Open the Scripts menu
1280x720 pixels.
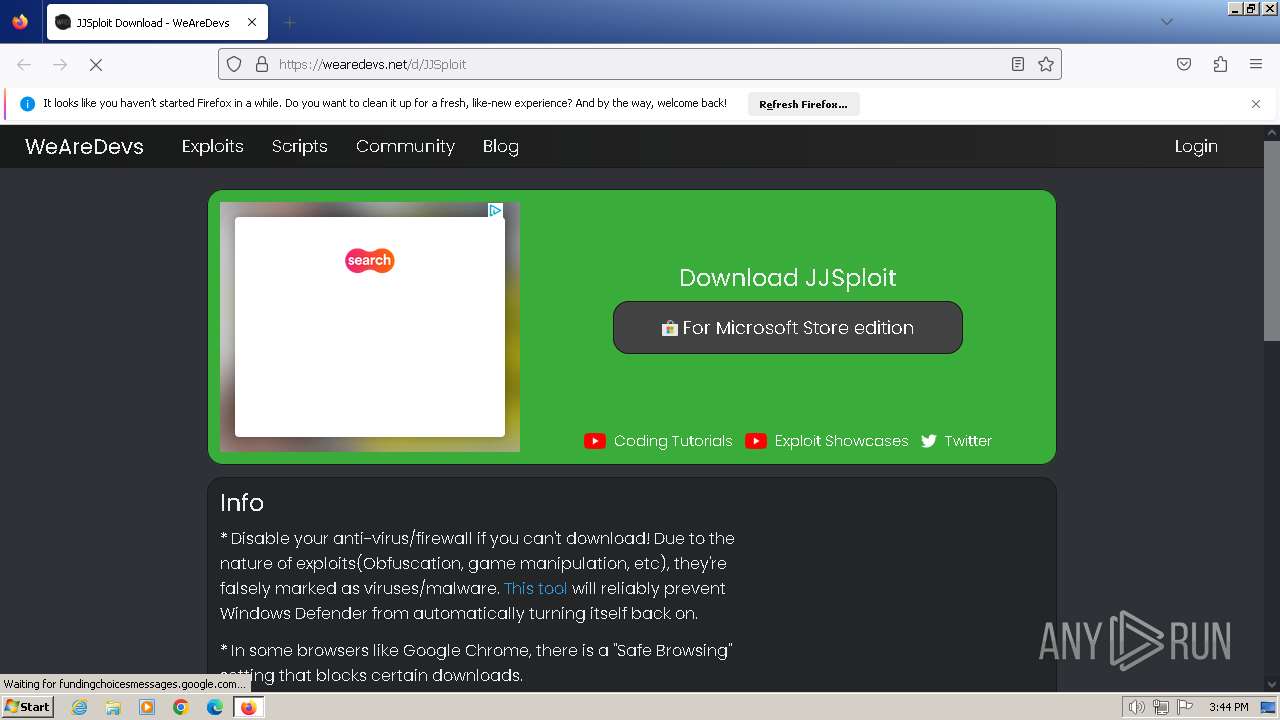tap(300, 146)
